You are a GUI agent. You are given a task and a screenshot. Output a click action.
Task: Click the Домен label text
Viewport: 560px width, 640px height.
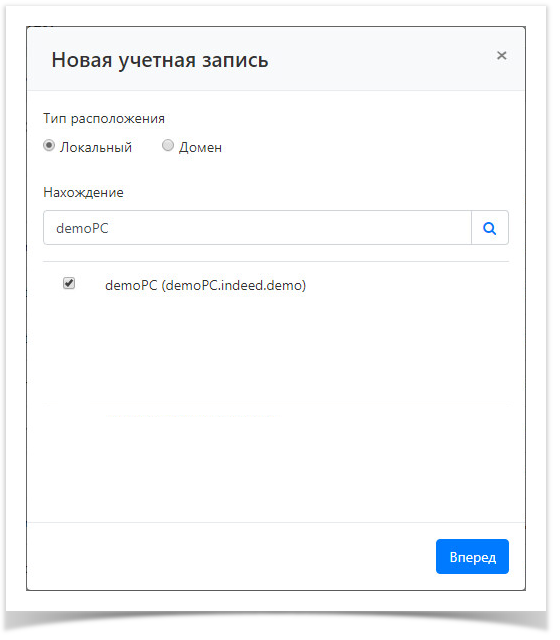click(202, 149)
